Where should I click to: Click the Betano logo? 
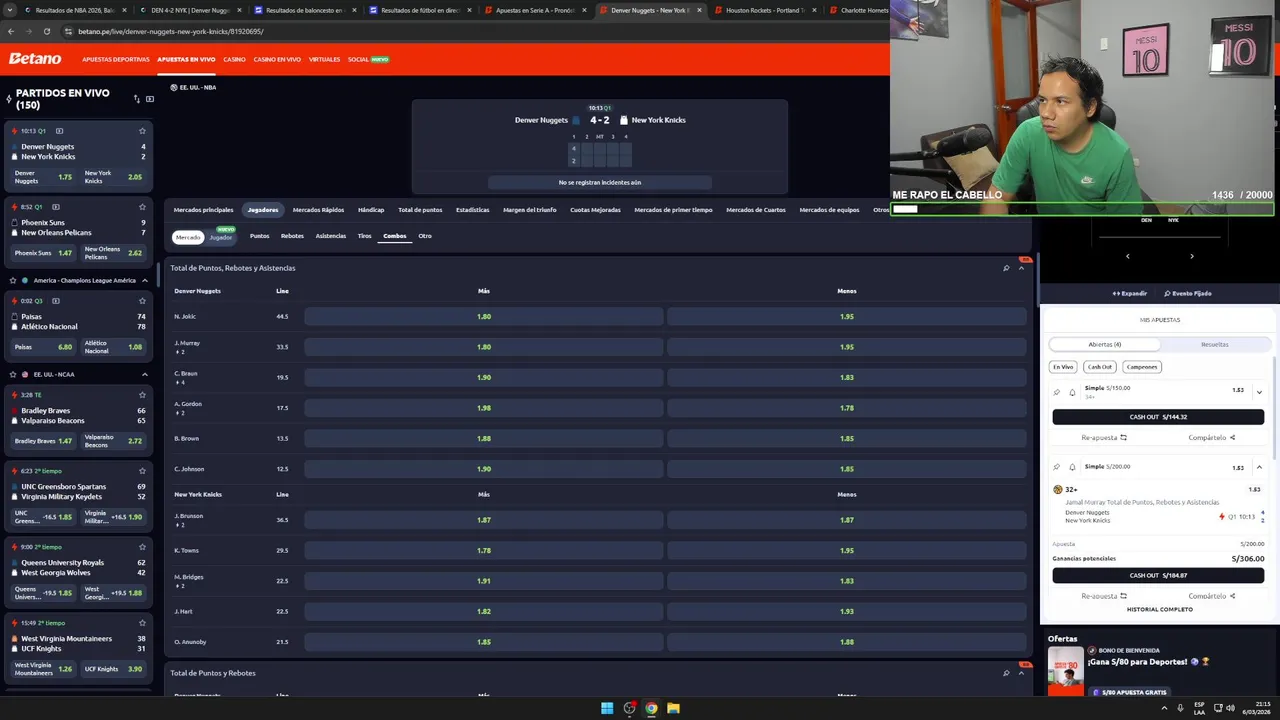click(x=35, y=59)
